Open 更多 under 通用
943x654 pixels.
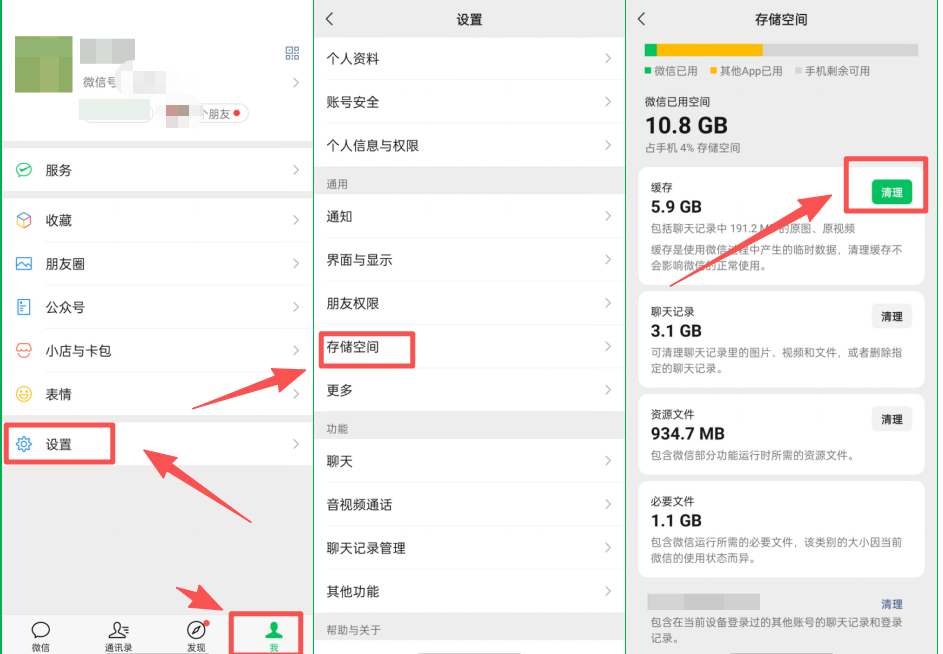tap(469, 390)
